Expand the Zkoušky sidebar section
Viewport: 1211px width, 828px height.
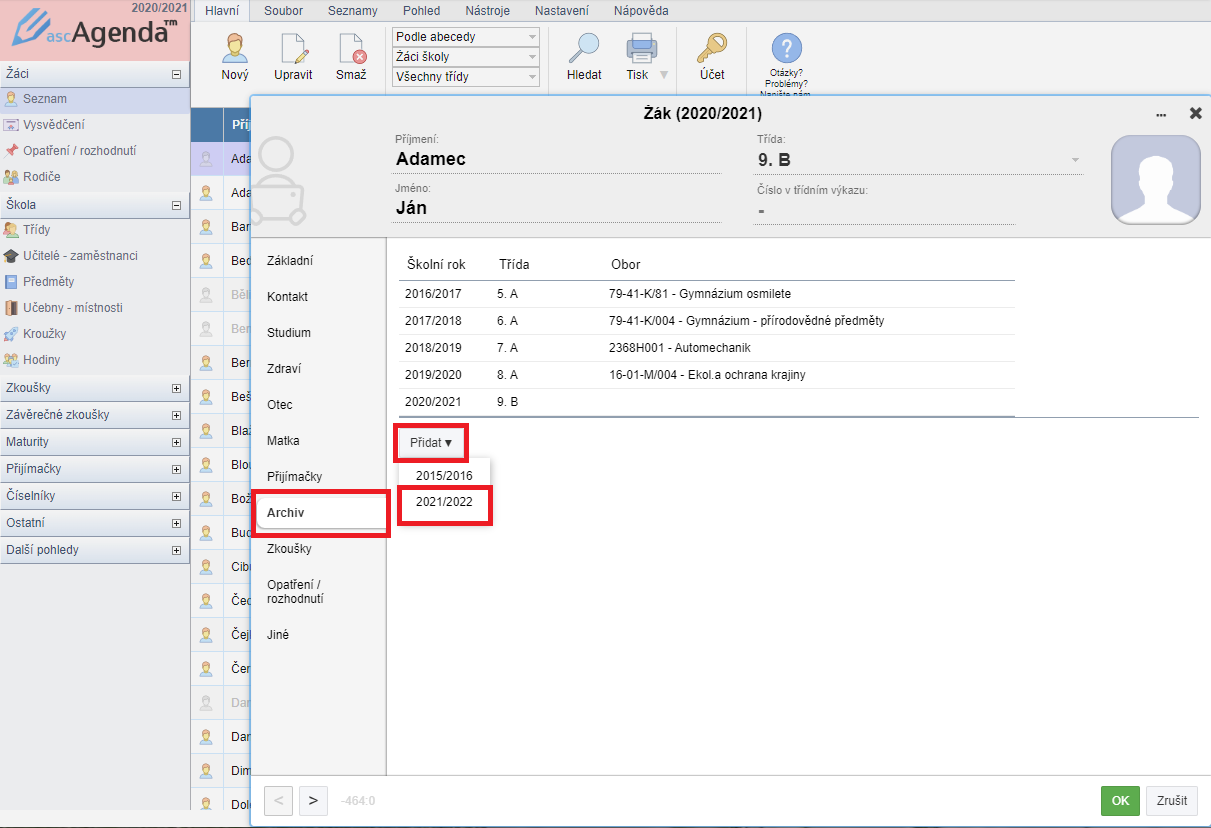click(176, 388)
